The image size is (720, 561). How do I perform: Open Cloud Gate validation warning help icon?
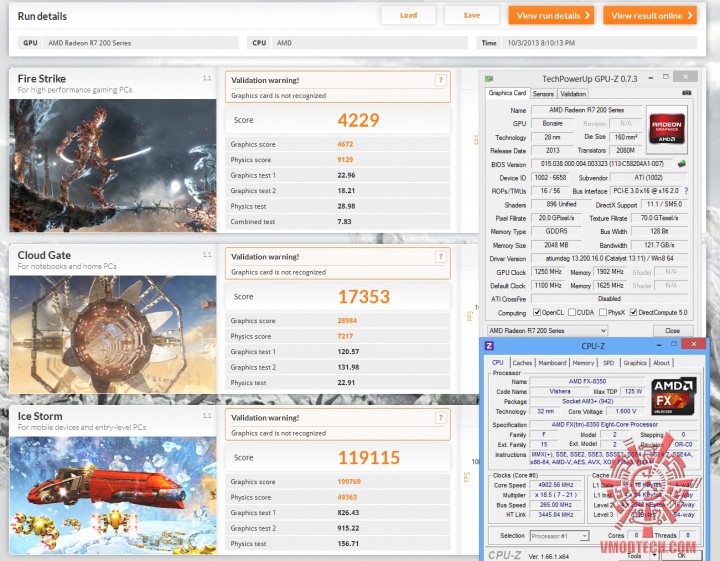[440, 257]
